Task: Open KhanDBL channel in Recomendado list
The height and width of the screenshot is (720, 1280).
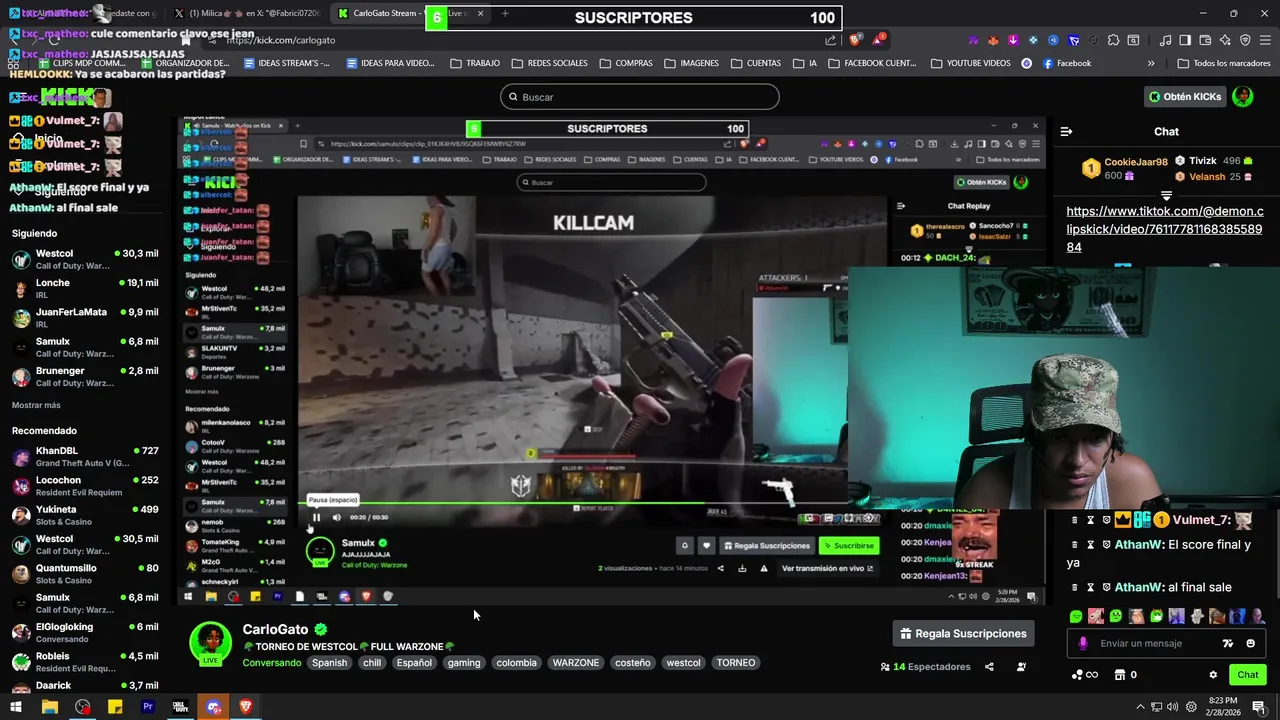Action: [85, 457]
